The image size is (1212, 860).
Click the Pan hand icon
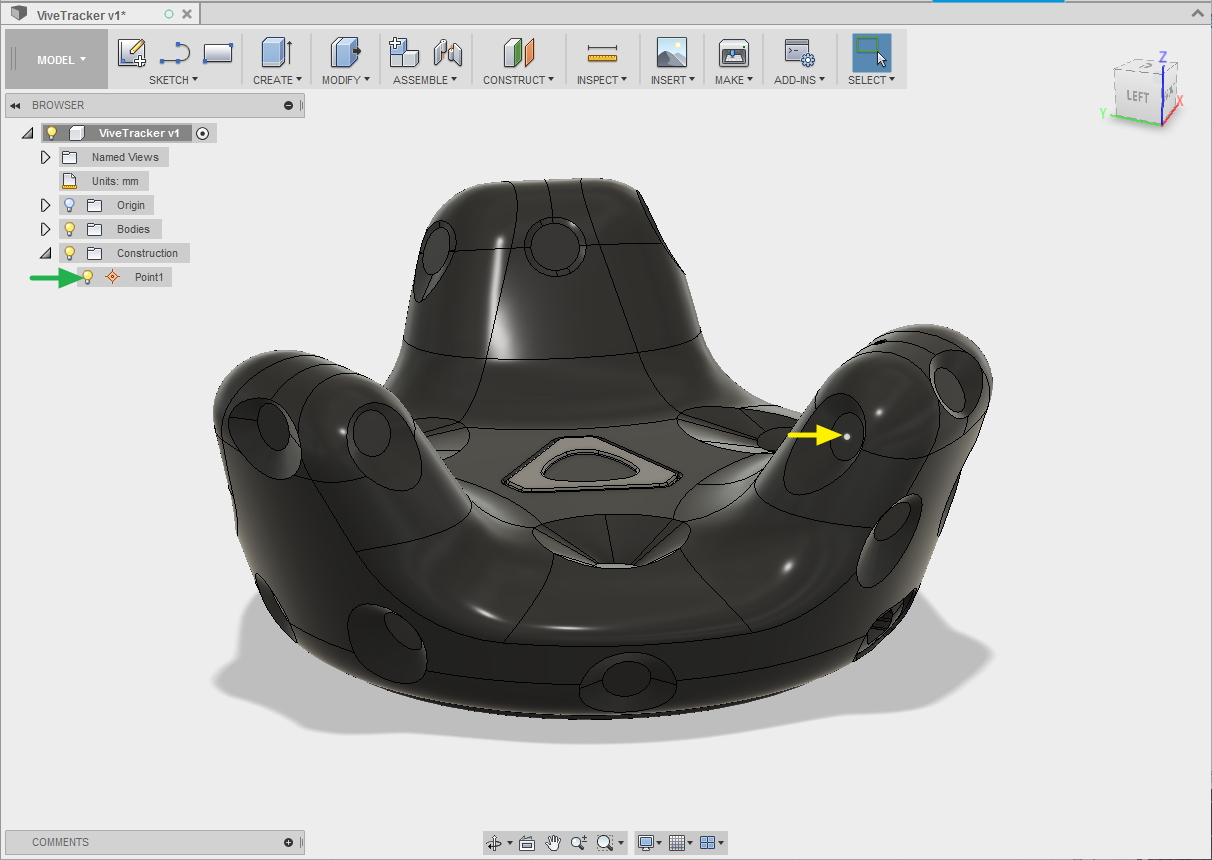(553, 843)
